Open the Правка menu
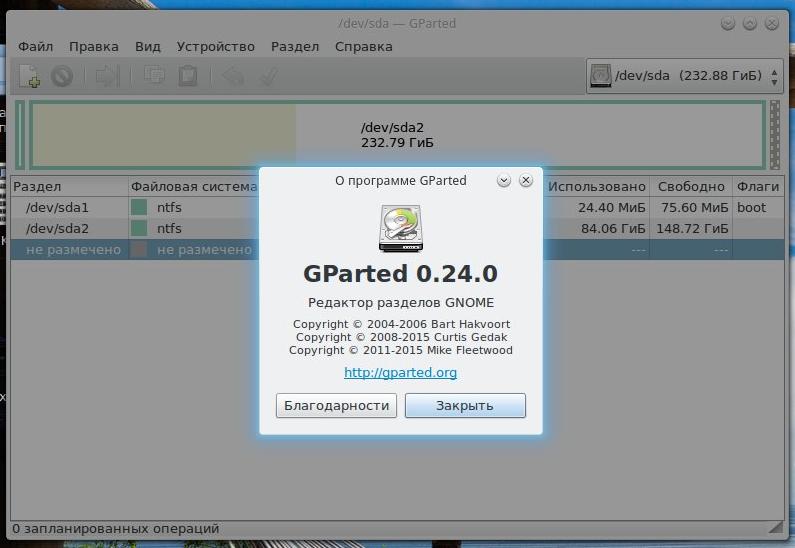Image resolution: width=795 pixels, height=548 pixels. [x=94, y=47]
